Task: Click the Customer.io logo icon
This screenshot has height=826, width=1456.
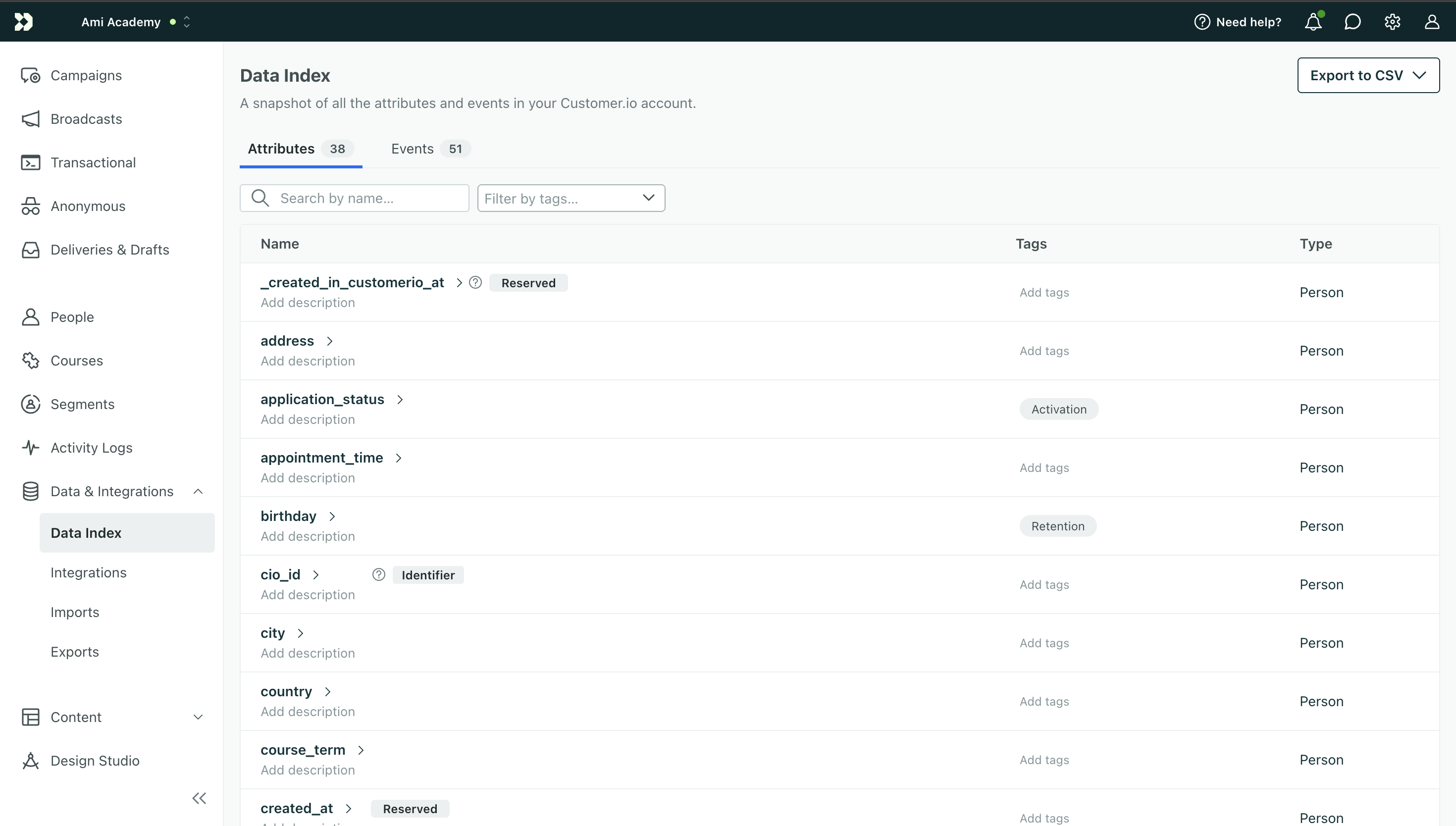Action: coord(23,22)
